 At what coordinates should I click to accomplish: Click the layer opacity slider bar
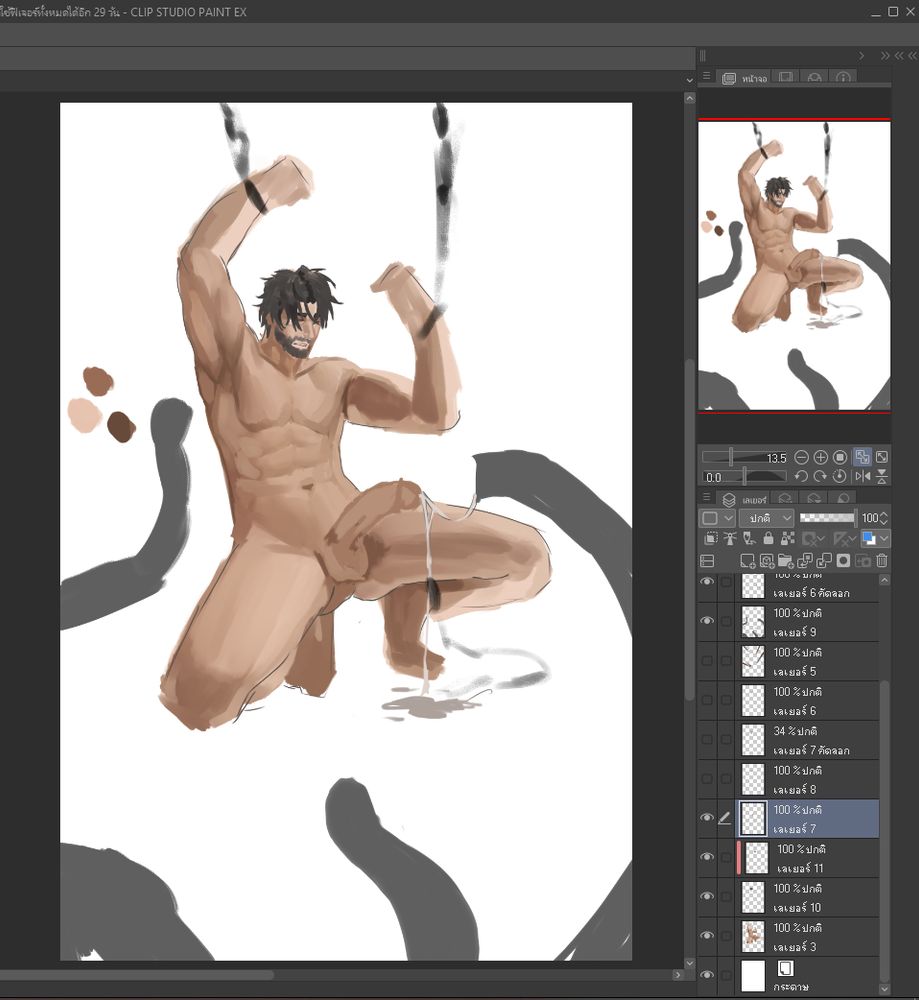pos(828,518)
